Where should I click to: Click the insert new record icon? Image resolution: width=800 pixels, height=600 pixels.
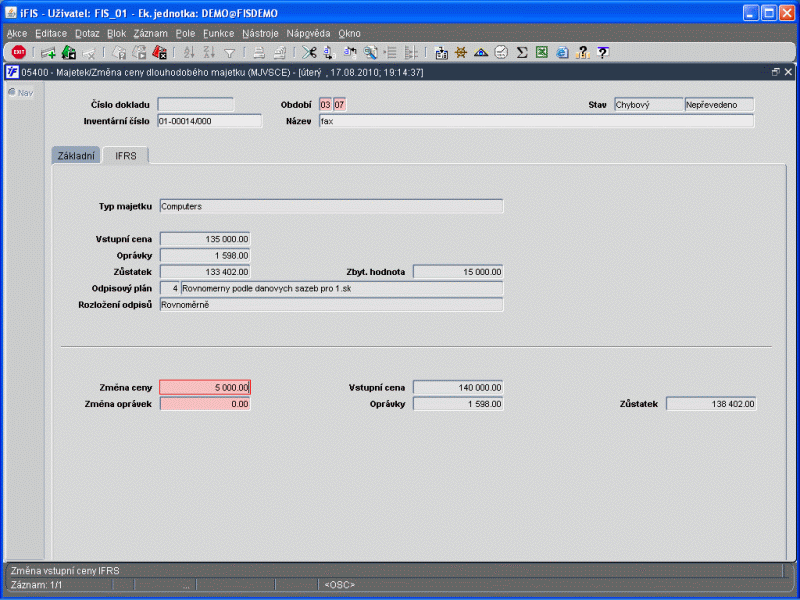click(x=48, y=53)
